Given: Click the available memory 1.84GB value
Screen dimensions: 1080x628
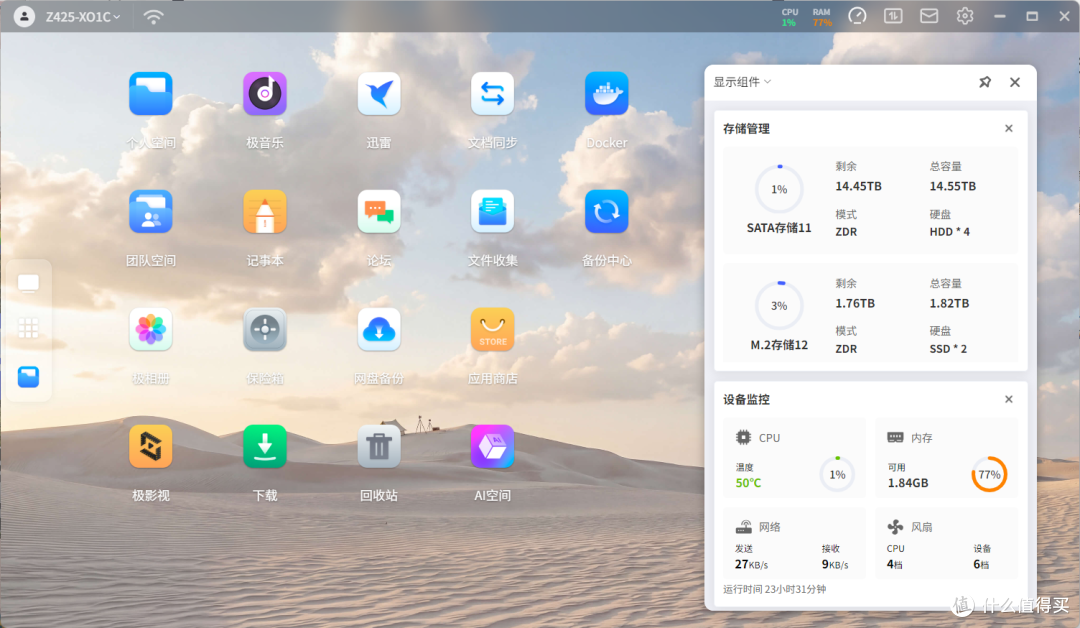Looking at the screenshot, I should tap(908, 483).
